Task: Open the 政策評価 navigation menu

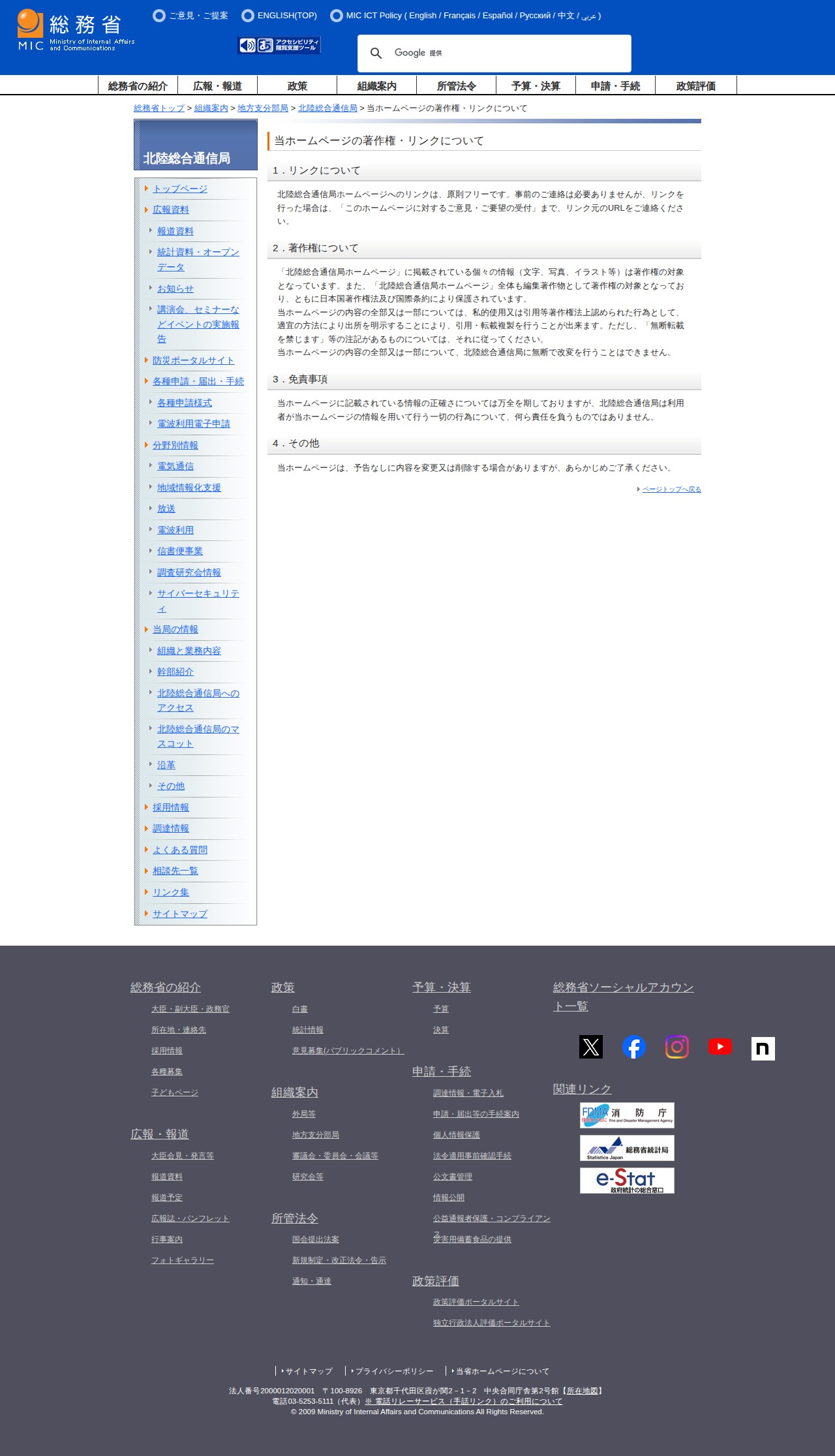Action: pyautogui.click(x=695, y=85)
